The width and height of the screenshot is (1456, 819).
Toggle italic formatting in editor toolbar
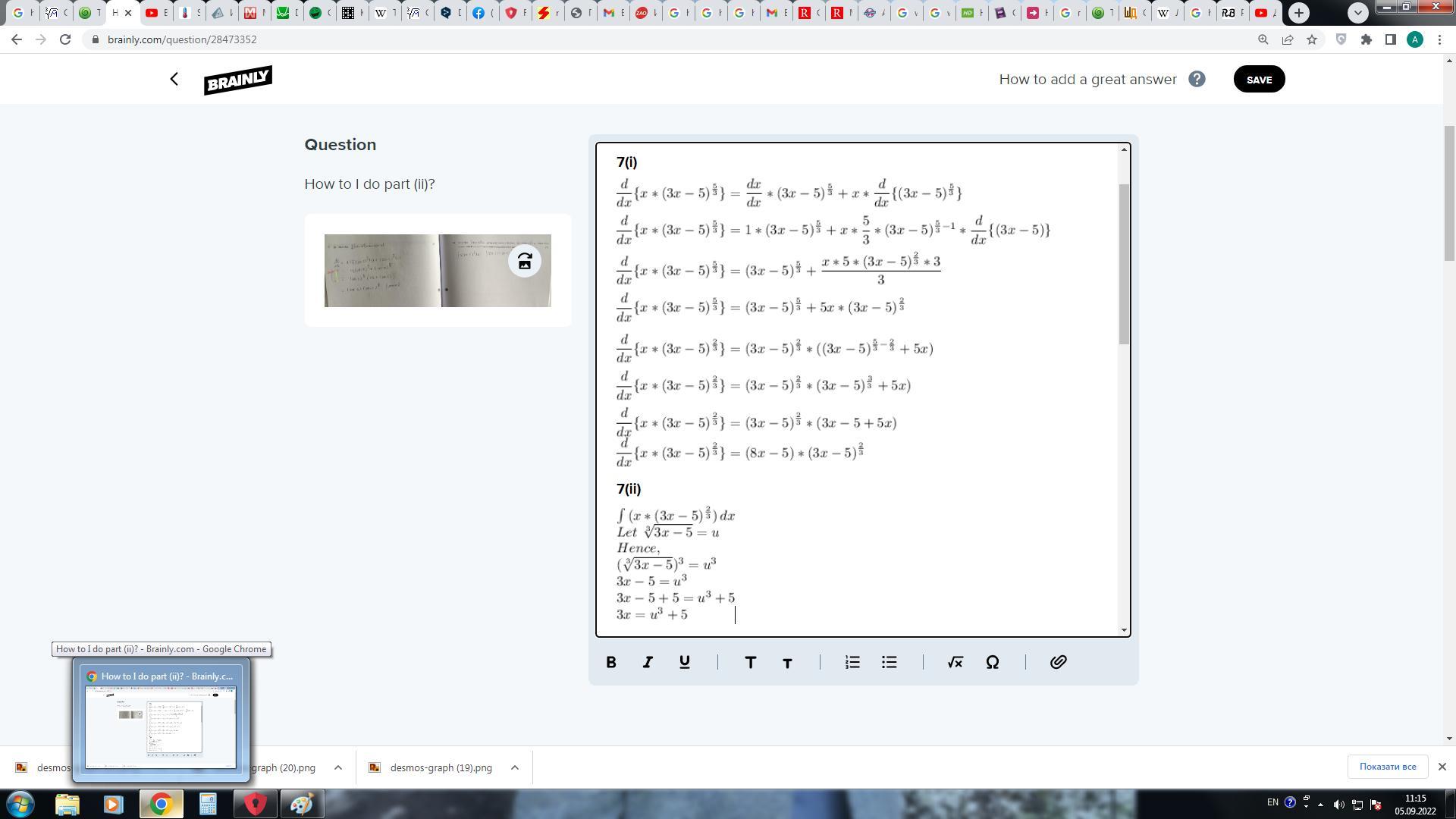648,662
